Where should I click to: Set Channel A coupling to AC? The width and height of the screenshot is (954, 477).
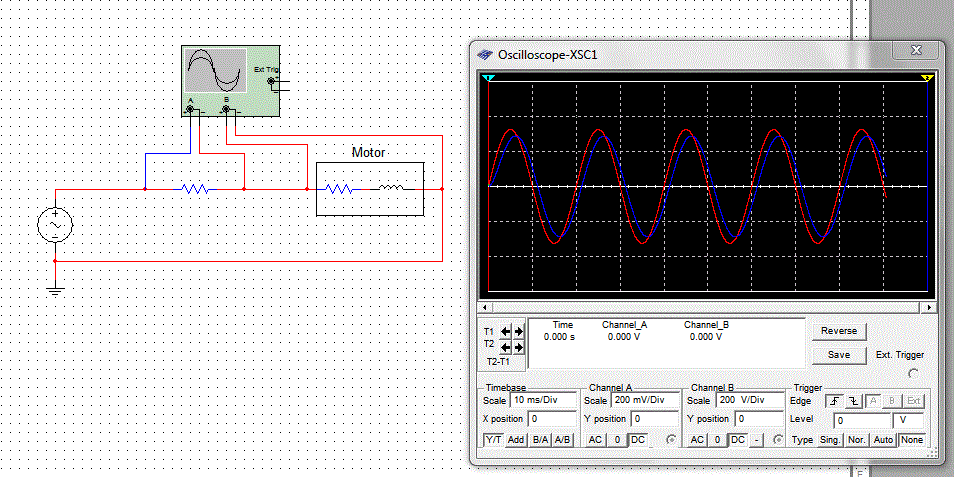[596, 439]
